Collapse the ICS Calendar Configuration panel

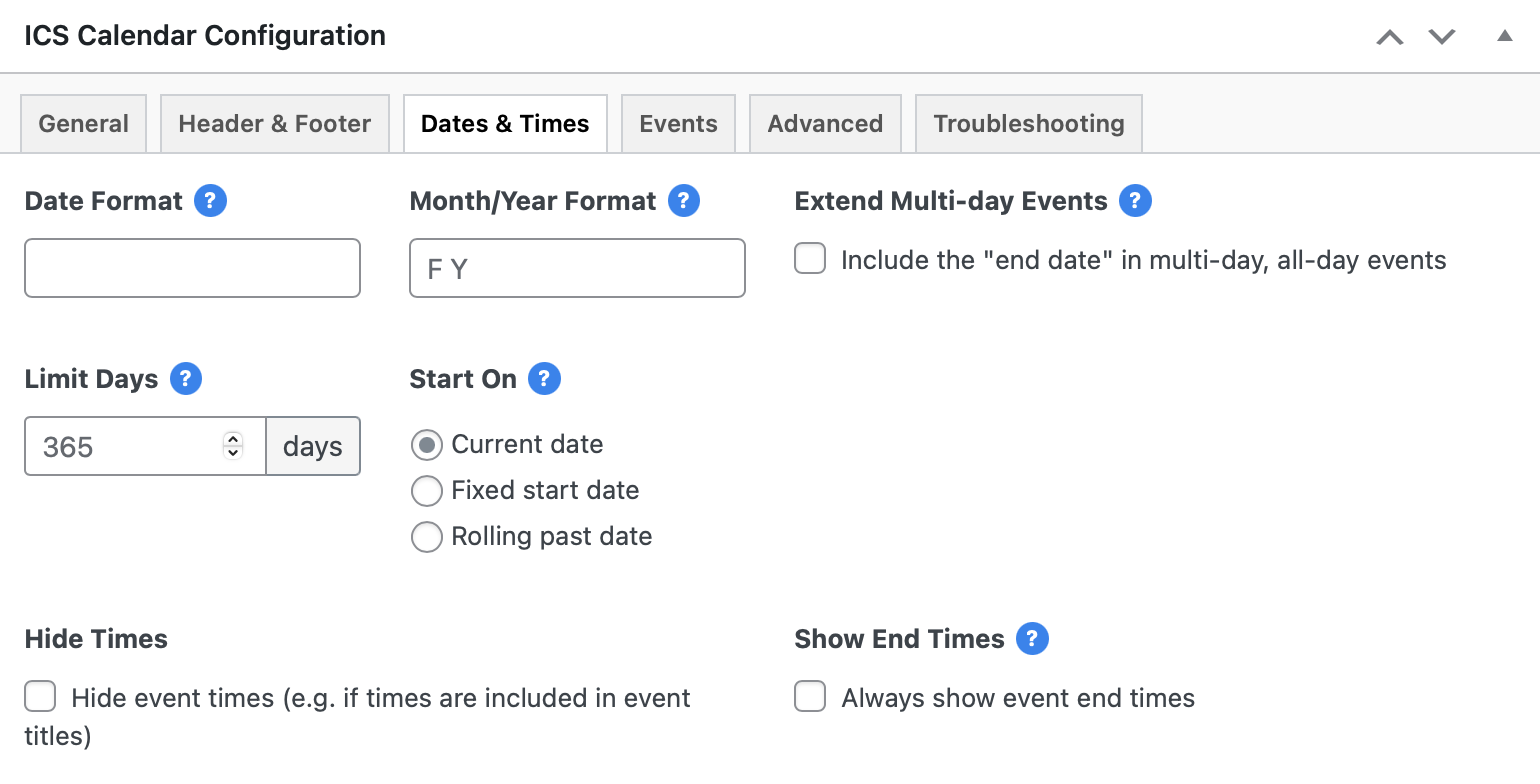coord(1505,36)
